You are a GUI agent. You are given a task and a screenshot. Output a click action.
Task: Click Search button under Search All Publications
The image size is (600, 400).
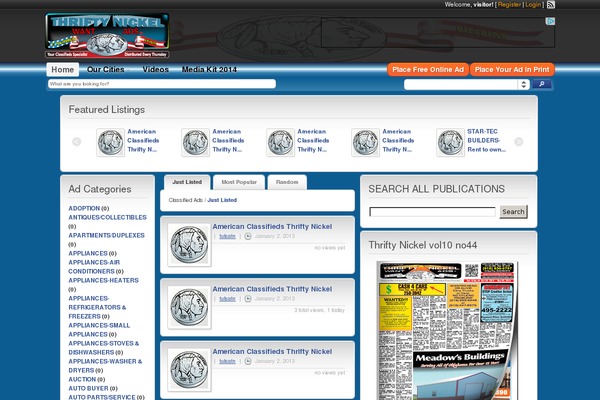(x=514, y=212)
